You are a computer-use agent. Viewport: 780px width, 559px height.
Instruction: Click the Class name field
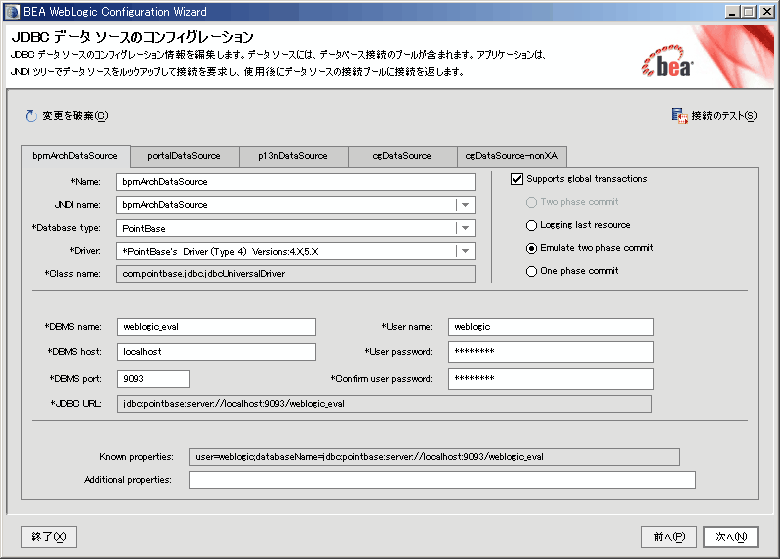295,274
